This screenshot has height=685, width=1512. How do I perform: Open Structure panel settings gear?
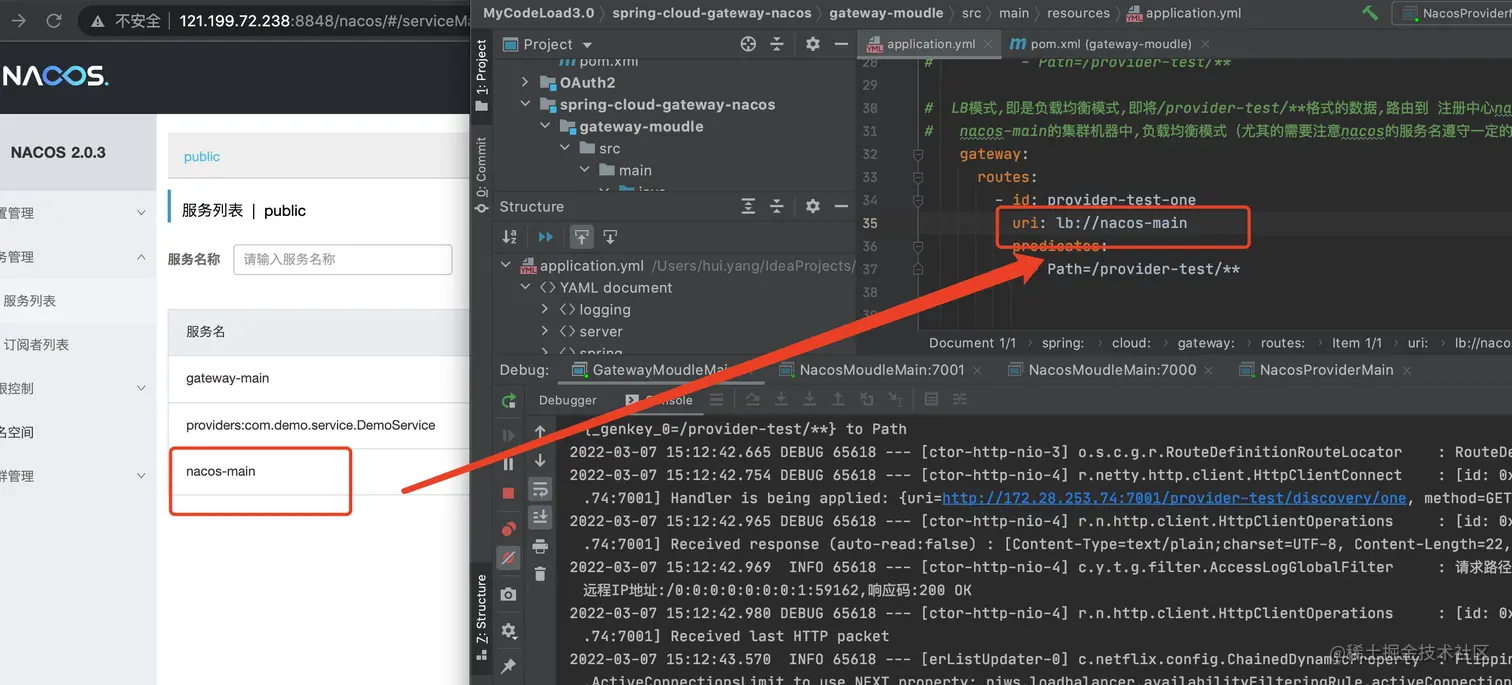coord(812,206)
